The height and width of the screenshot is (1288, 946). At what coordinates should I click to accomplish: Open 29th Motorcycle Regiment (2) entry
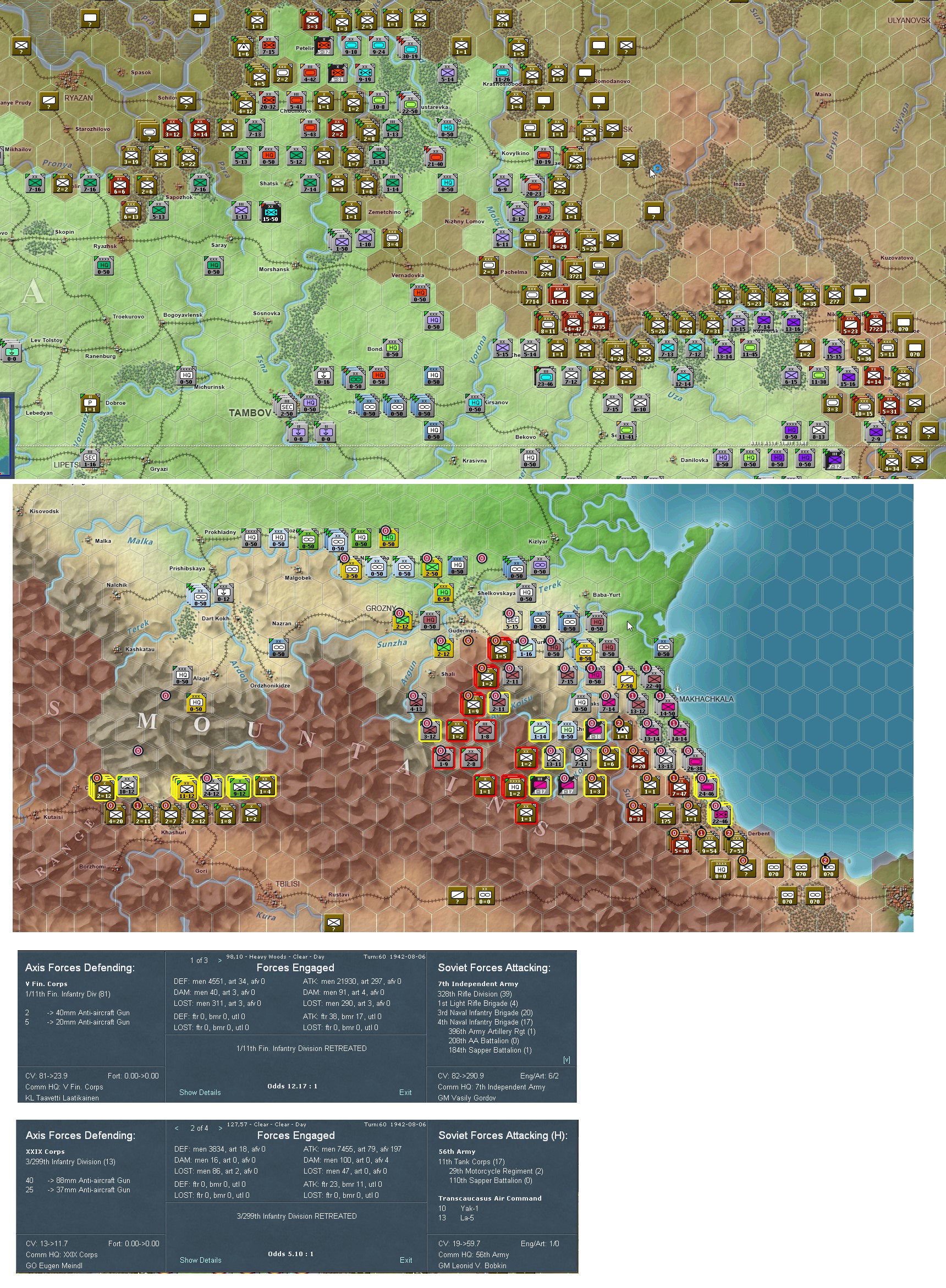[x=496, y=1171]
